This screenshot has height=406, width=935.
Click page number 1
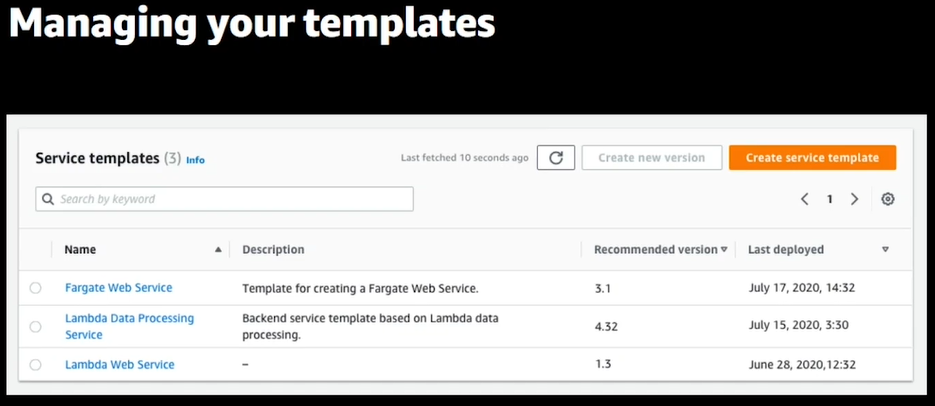[829, 199]
